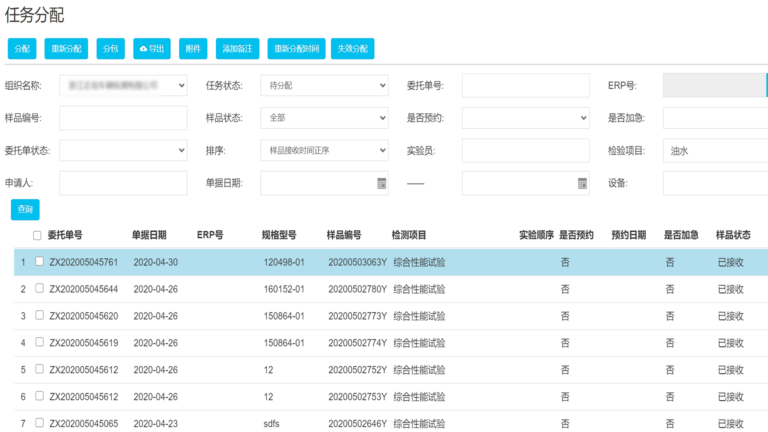Image resolution: width=768 pixels, height=432 pixels.
Task: Open the 单据日期 start date calendar icon
Action: [x=382, y=184]
